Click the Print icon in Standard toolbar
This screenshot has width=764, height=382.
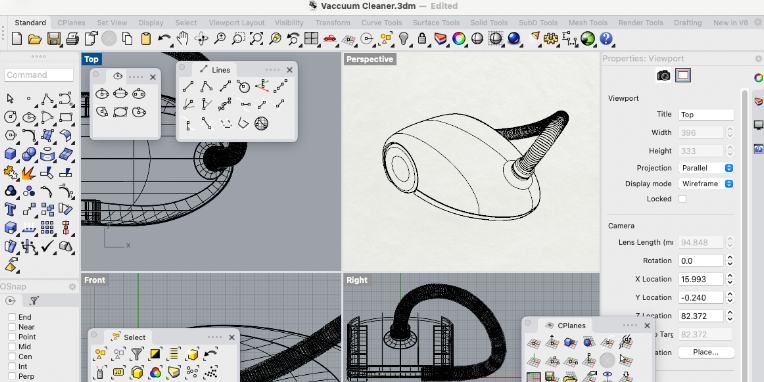pyautogui.click(x=72, y=38)
